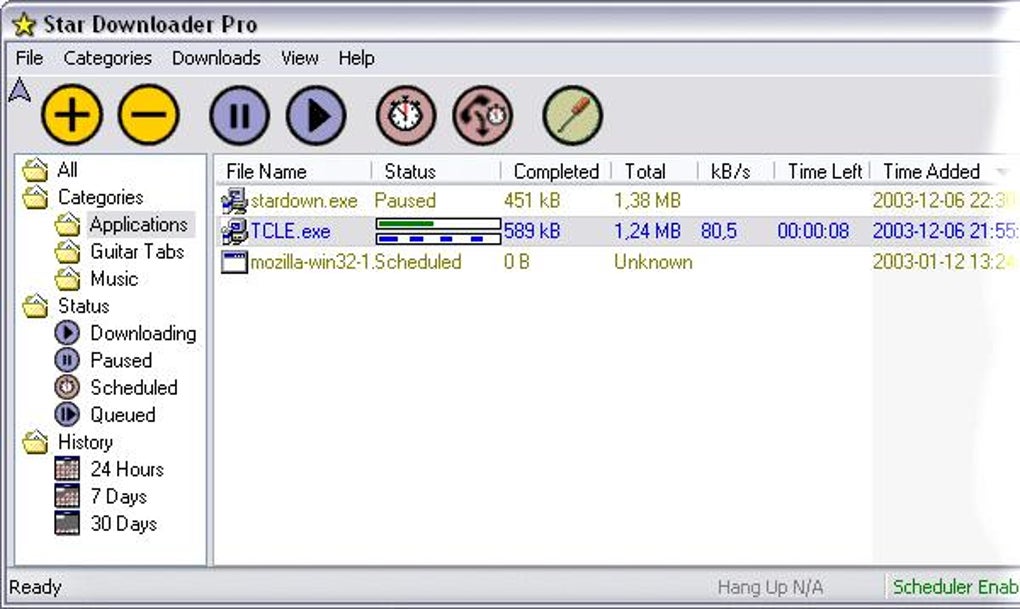Pause downloads with the toolbar pause button
This screenshot has width=1020, height=609.
(x=239, y=115)
